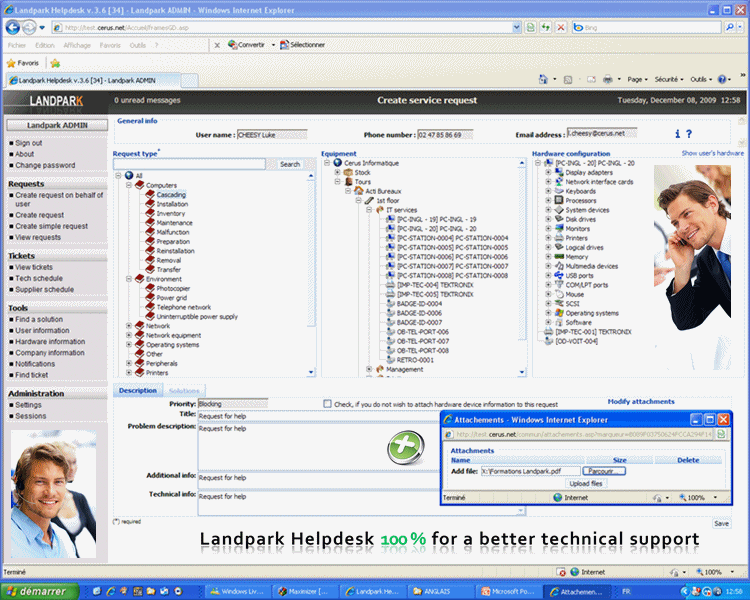Click the Memory hardware icon
Viewport: 750px width, 600px height.
coord(559,257)
